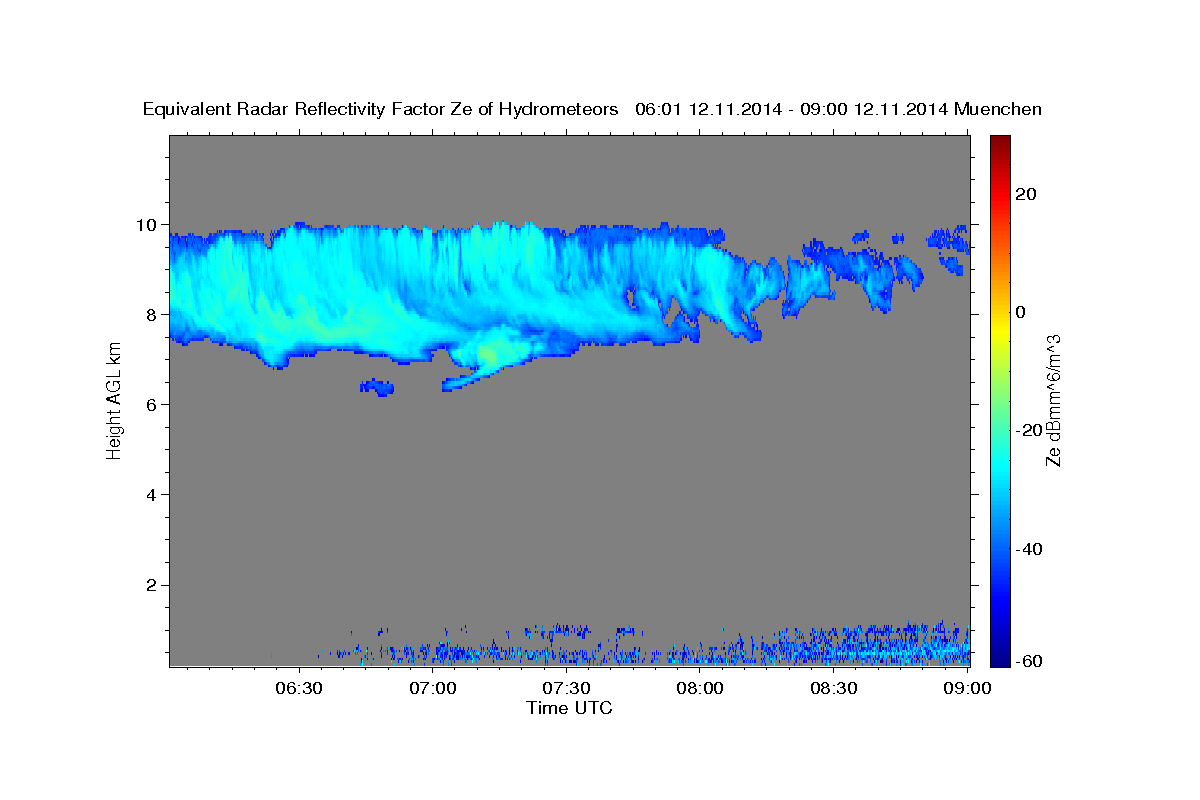Click the colorbar value label -20
Image resolution: width=1200 pixels, height=800 pixels.
click(x=1029, y=430)
